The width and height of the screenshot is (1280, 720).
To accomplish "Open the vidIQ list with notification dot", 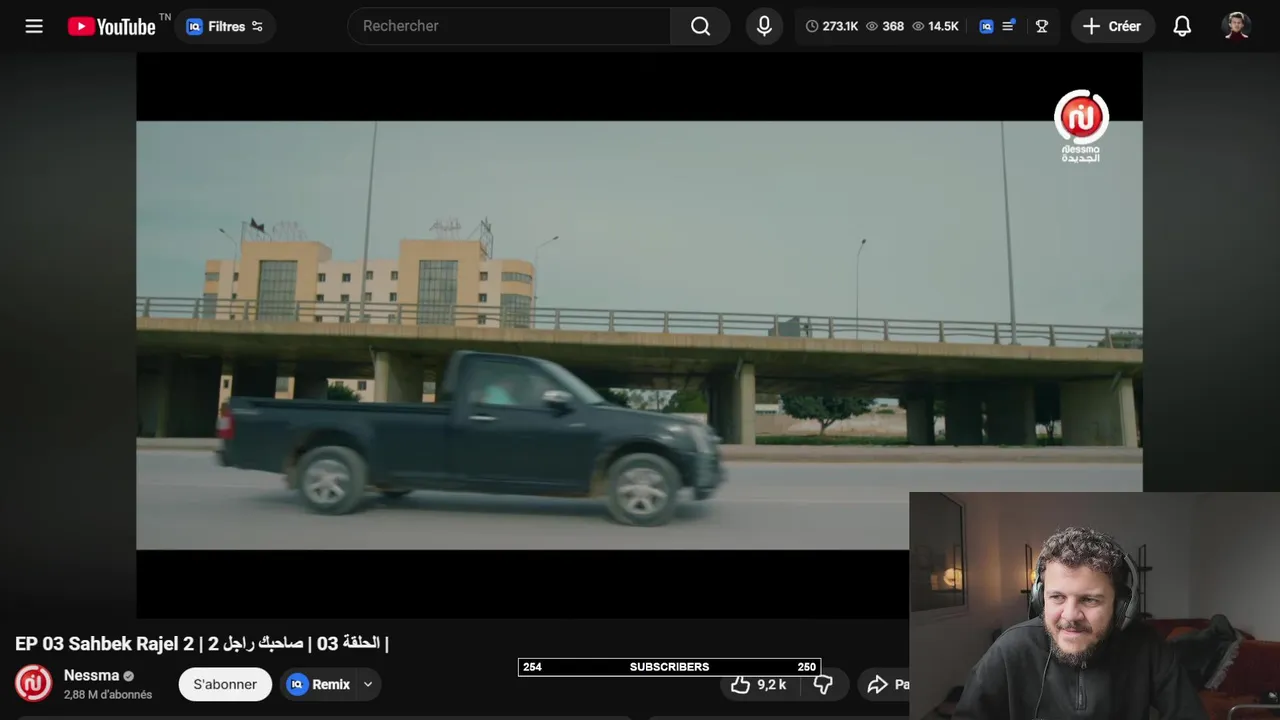I will (1009, 26).
